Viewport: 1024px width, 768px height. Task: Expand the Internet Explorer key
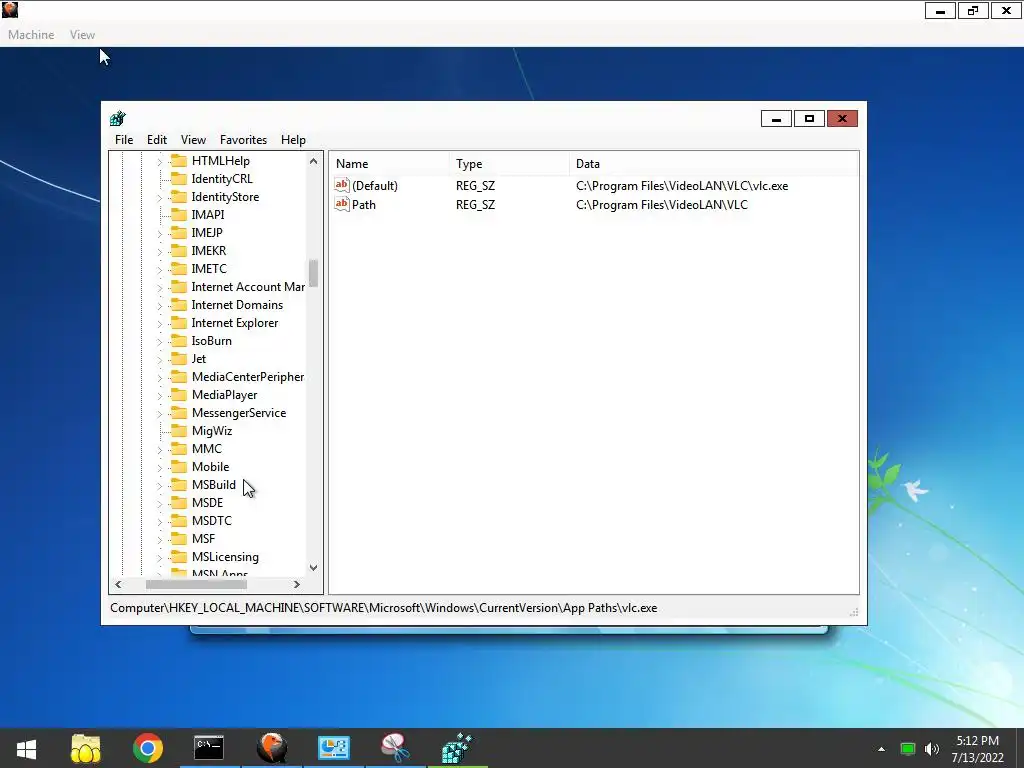159,323
